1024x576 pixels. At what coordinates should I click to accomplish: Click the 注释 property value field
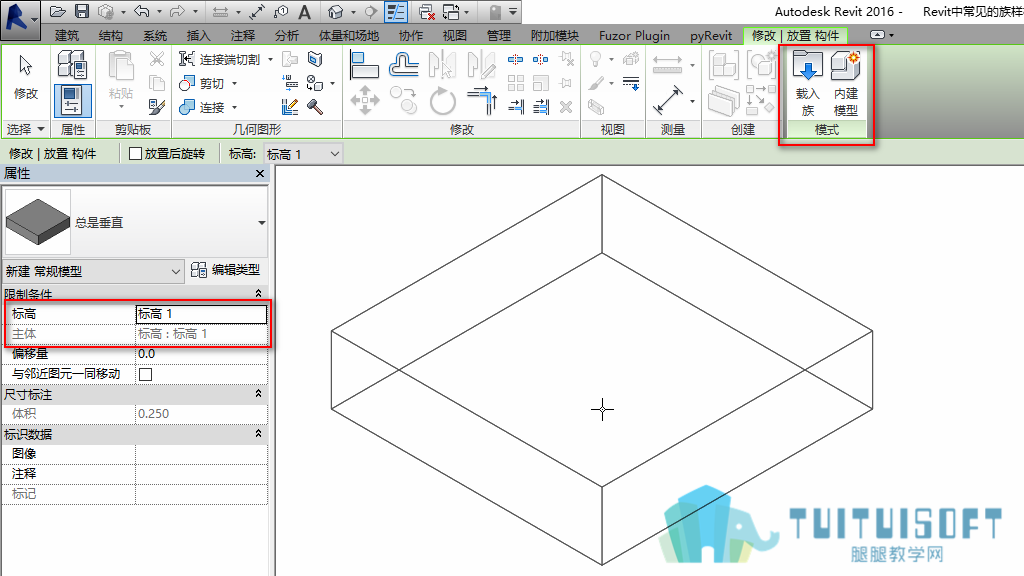click(201, 473)
